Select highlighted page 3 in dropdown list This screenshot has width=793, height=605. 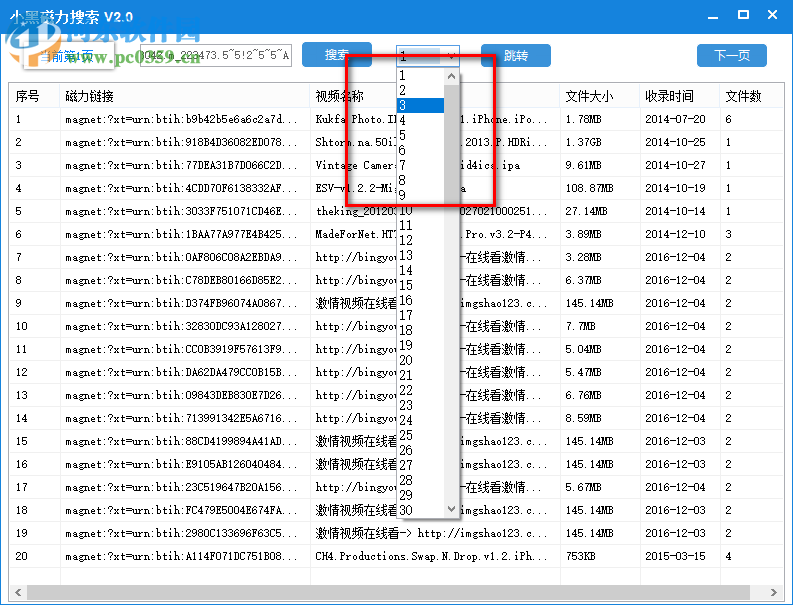[420, 105]
